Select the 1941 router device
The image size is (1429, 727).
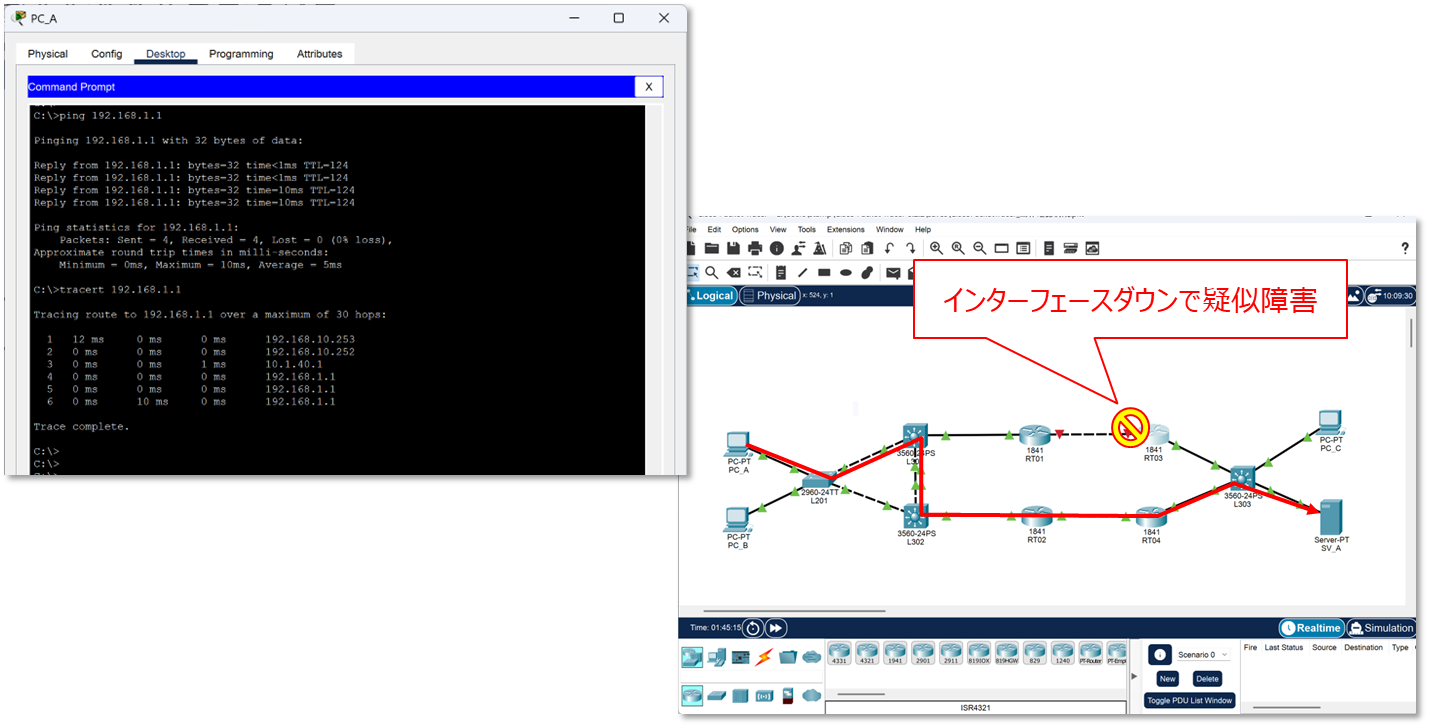(895, 653)
